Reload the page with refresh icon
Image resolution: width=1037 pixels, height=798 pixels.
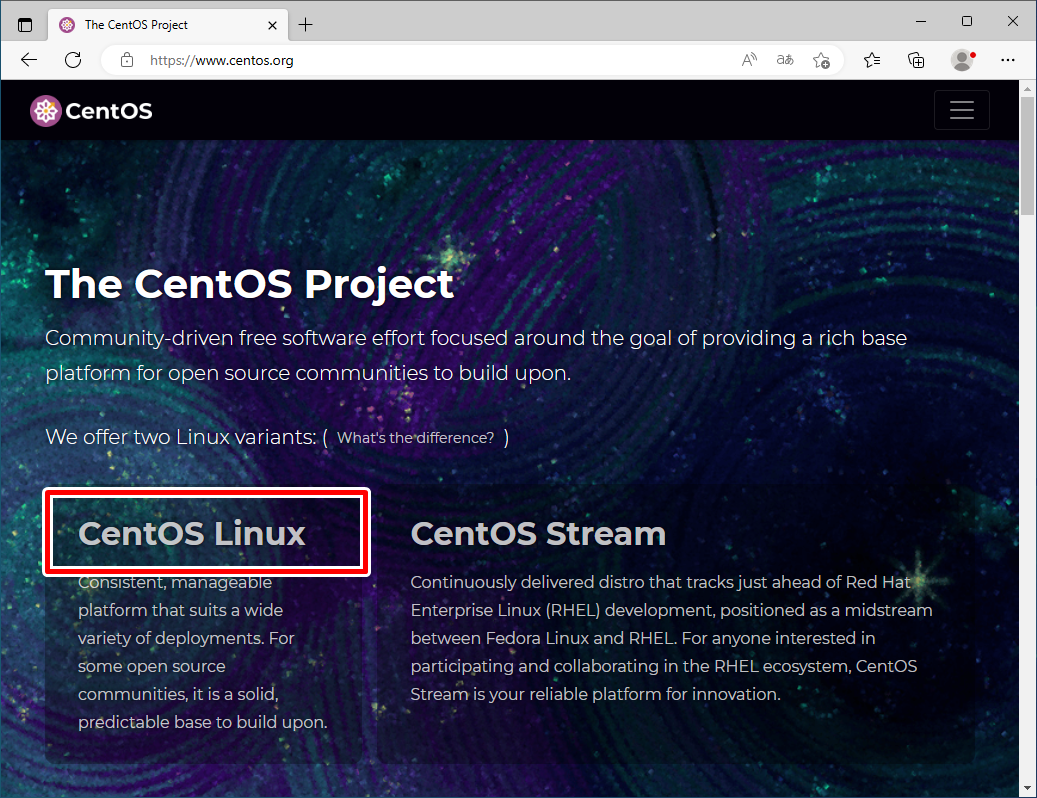[x=73, y=60]
